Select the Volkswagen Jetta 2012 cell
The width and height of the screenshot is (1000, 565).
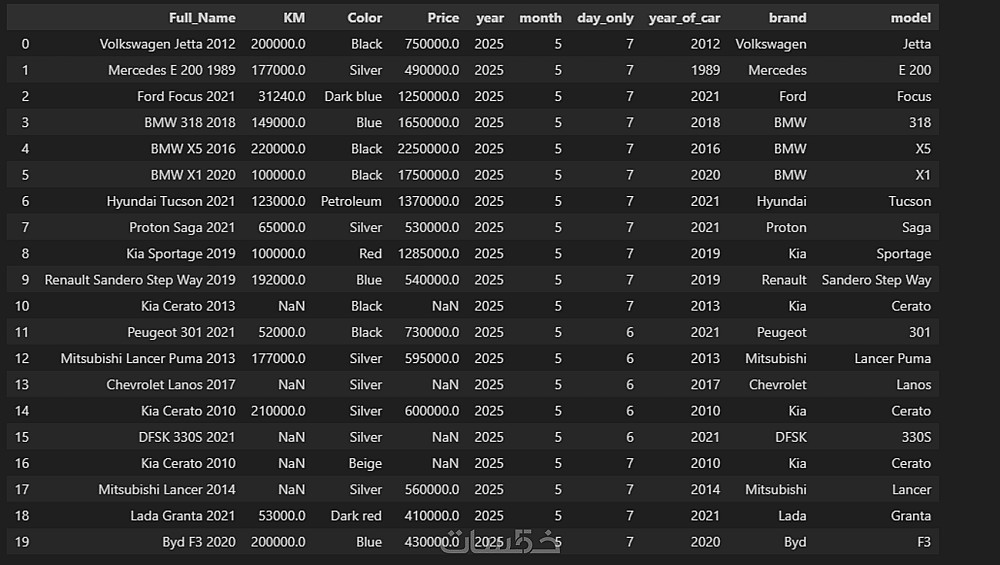167,44
